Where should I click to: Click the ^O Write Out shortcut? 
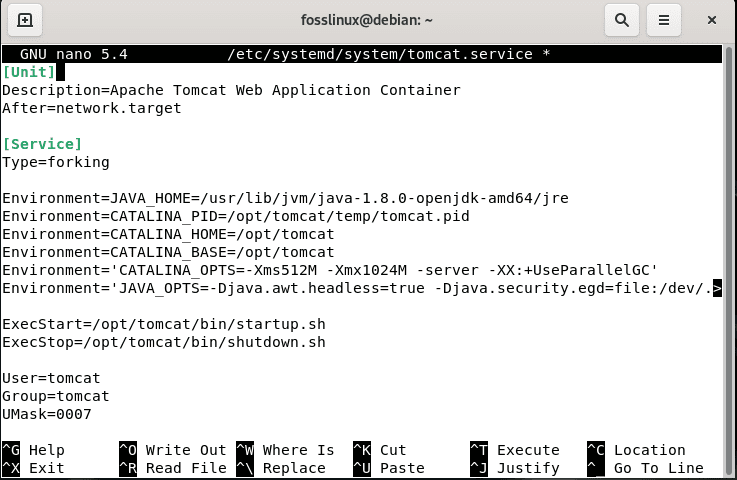point(172,450)
